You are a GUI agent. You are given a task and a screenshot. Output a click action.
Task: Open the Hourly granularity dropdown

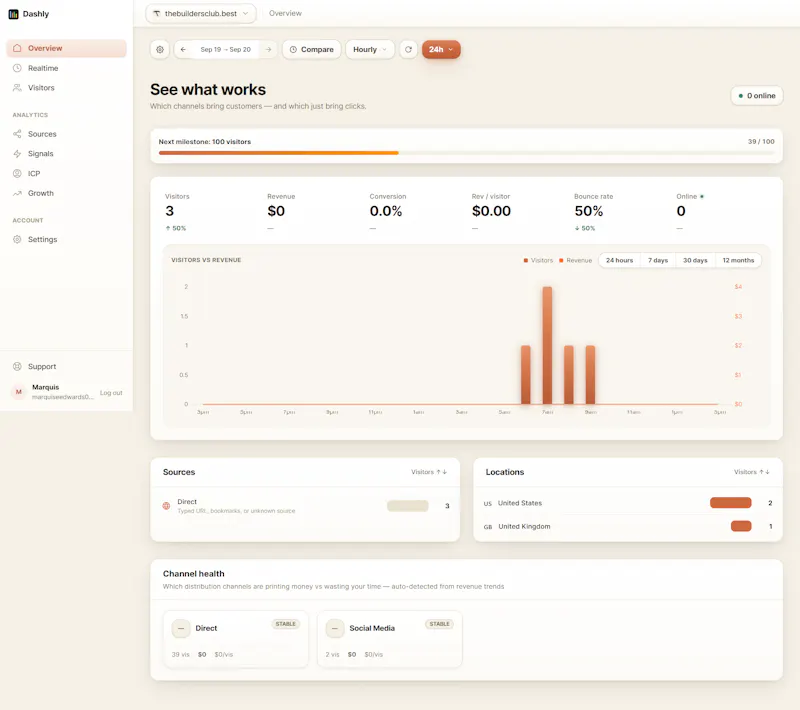[370, 49]
